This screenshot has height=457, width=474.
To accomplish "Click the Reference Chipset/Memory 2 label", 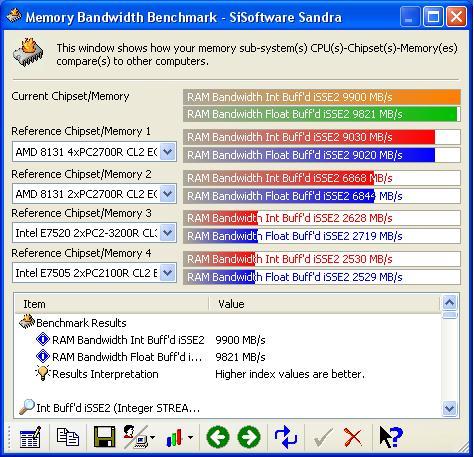I will [81, 174].
